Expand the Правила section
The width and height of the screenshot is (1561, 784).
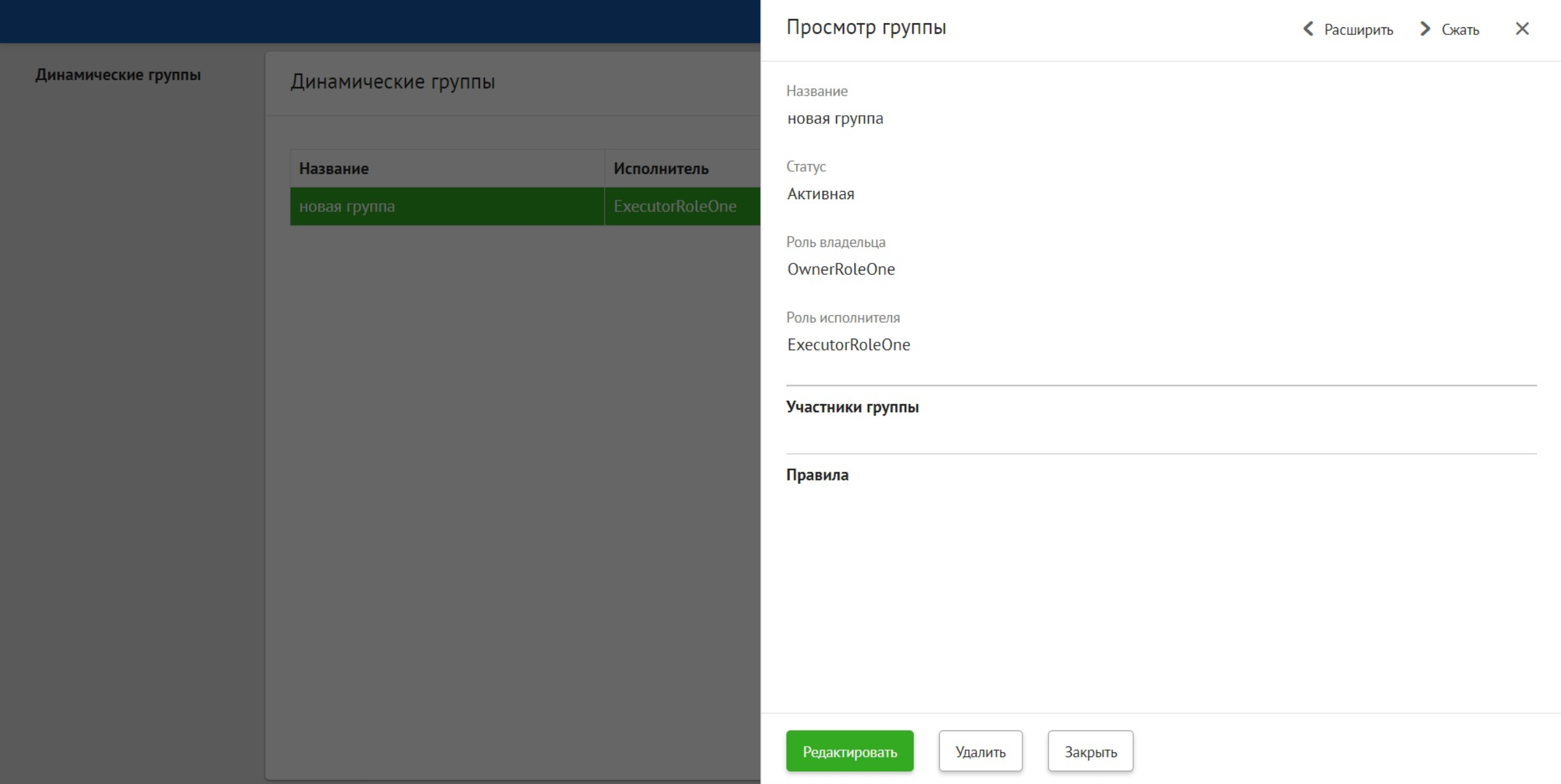coord(817,474)
